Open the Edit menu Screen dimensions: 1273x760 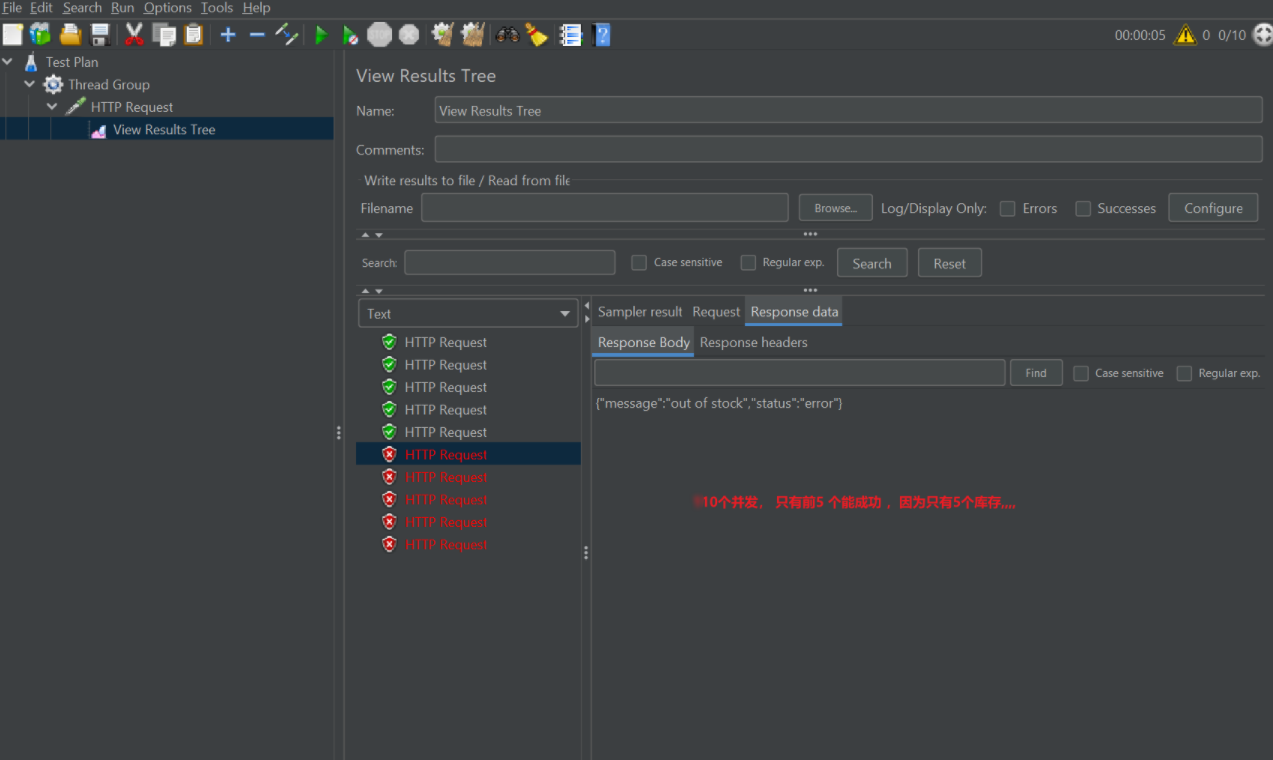(41, 8)
